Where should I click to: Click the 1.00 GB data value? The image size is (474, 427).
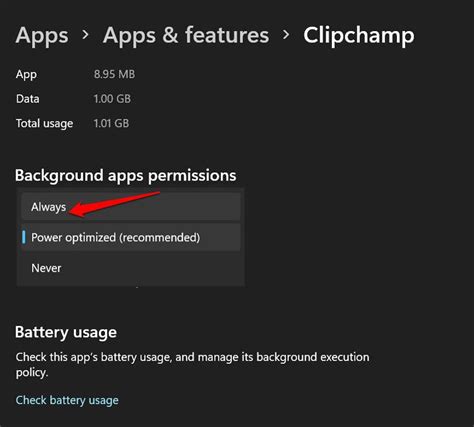coord(112,99)
